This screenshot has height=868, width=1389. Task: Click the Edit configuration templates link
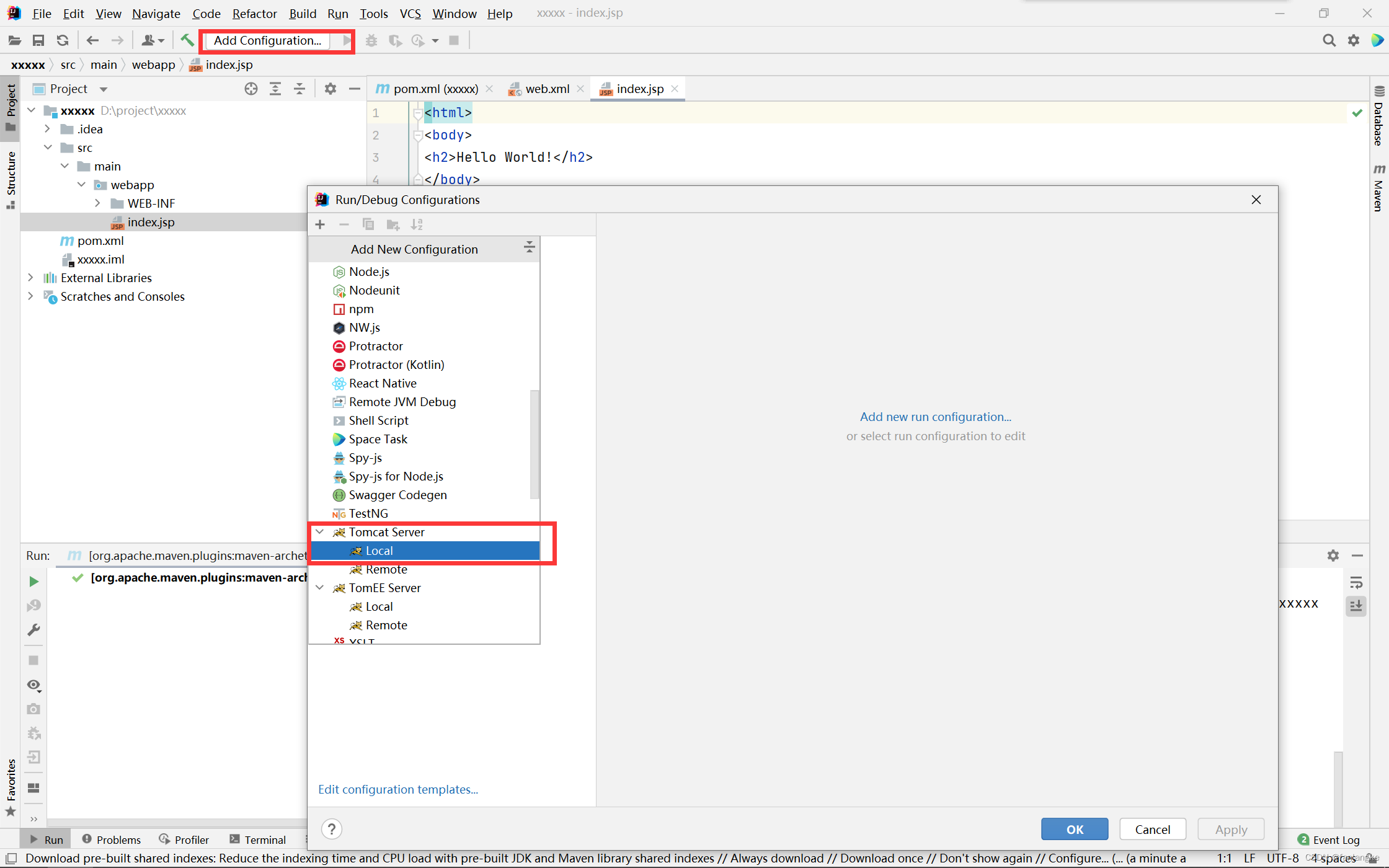tap(398, 789)
